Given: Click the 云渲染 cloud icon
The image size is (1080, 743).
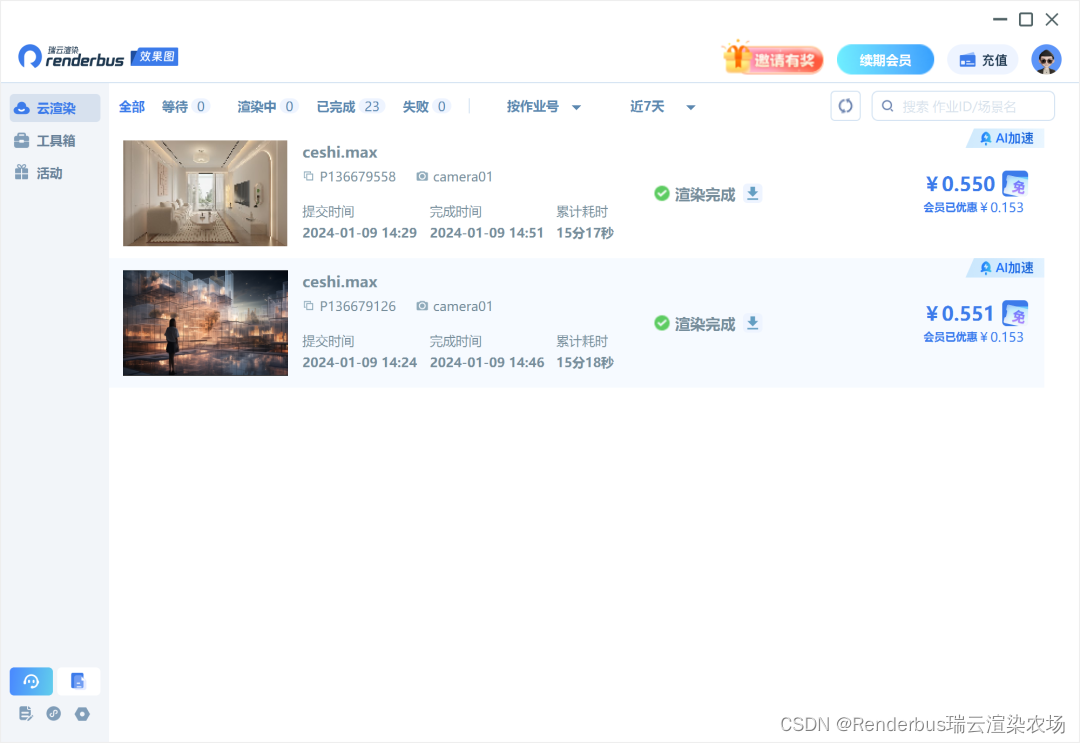Looking at the screenshot, I should [x=22, y=108].
